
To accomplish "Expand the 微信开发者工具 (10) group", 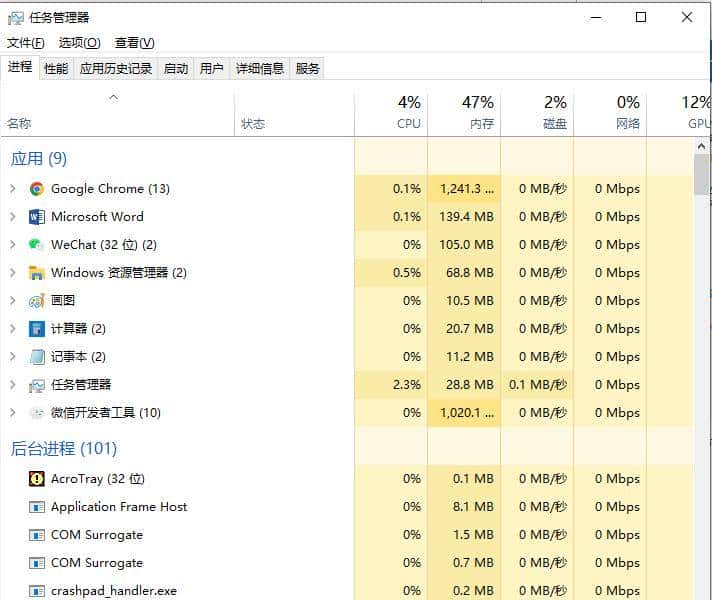I will tap(13, 413).
